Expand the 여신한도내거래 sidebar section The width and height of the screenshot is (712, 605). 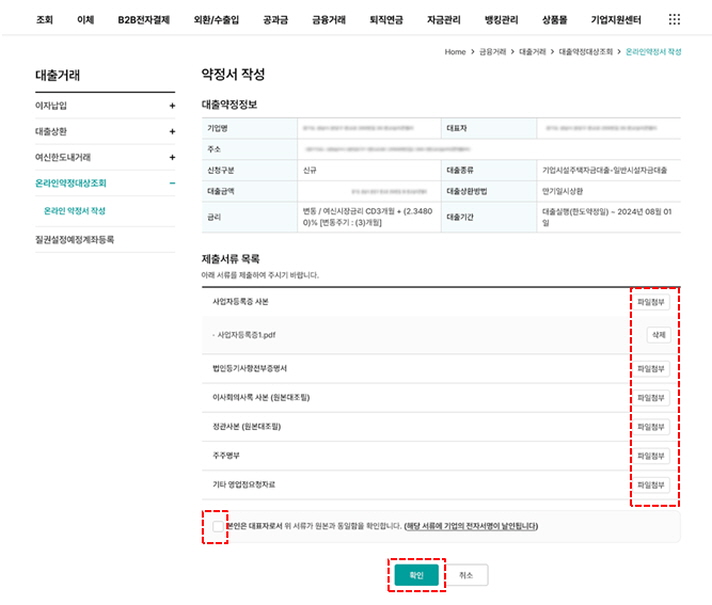pos(171,157)
